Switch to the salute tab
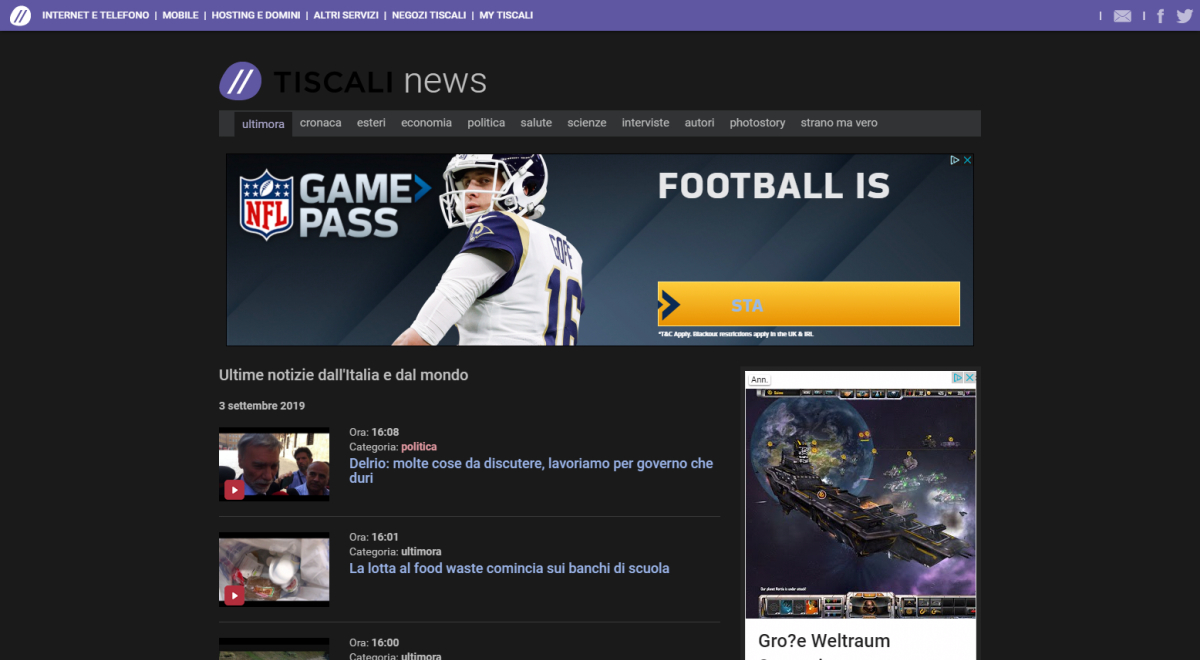1200x660 pixels. click(536, 123)
